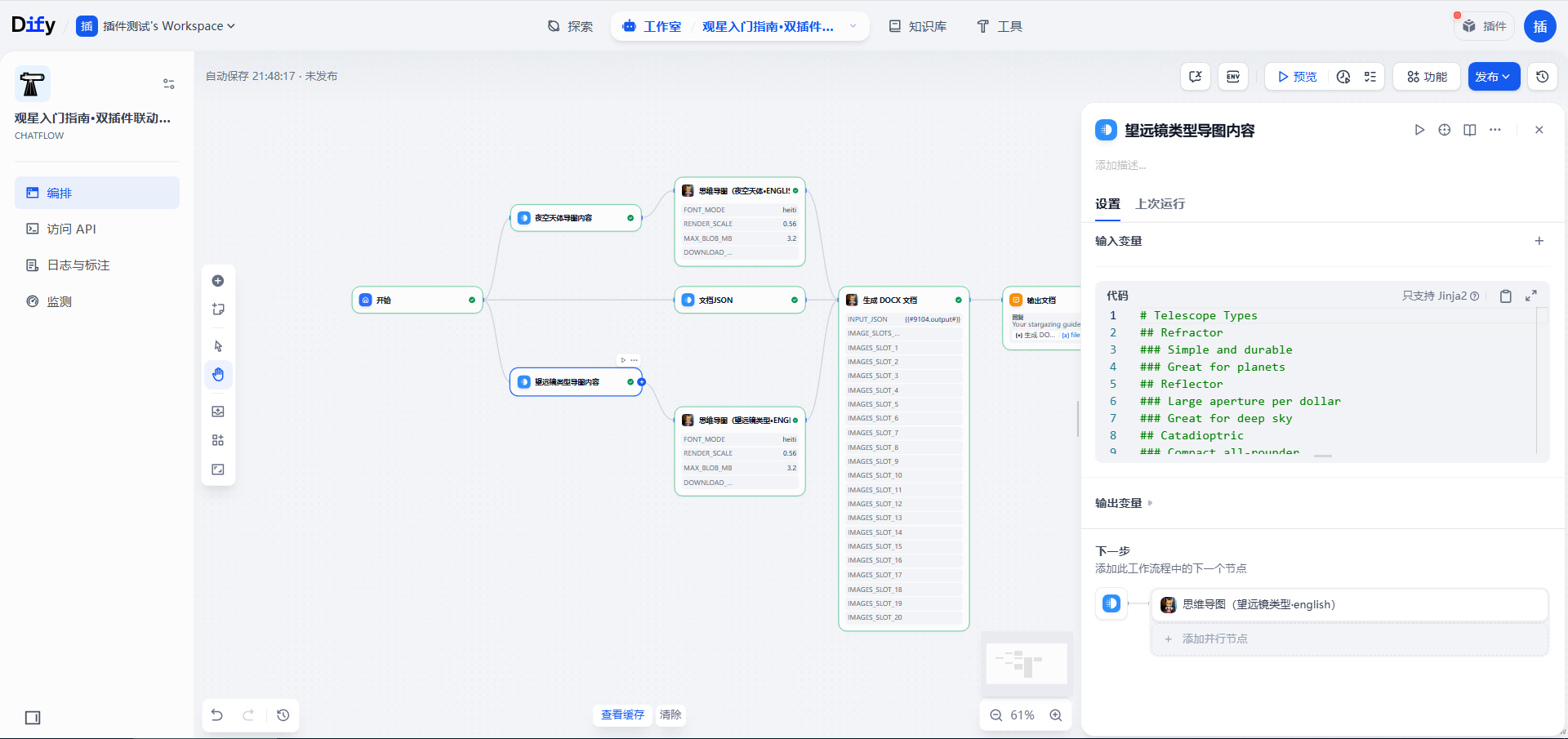The image size is (1568, 739).
Task: Expand the 输出变量 section
Action: coord(1124,503)
